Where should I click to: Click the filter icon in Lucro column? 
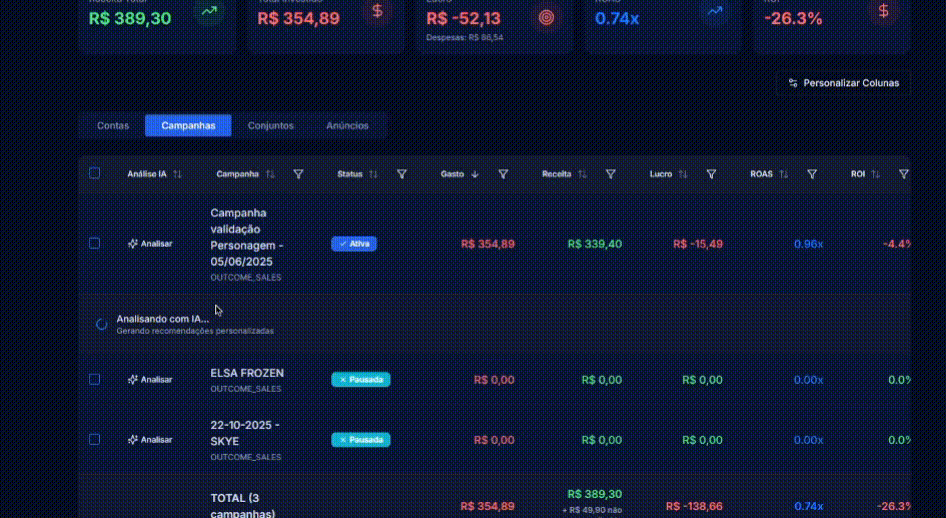click(x=711, y=174)
